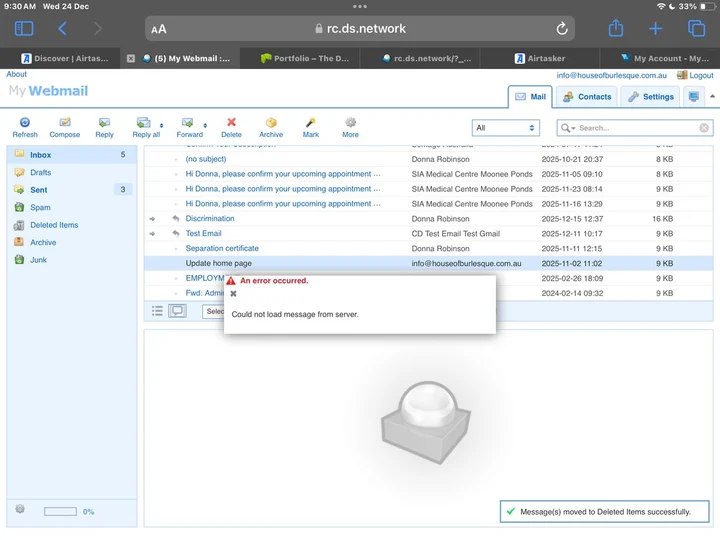Open the email dated 2025-02-26 18:09

[428, 278]
